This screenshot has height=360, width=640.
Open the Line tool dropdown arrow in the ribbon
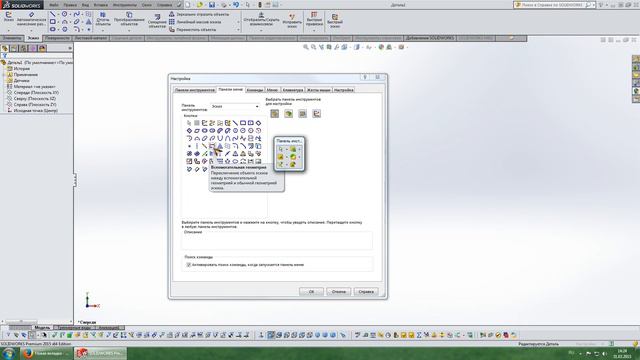pyautogui.click(x=58, y=14)
